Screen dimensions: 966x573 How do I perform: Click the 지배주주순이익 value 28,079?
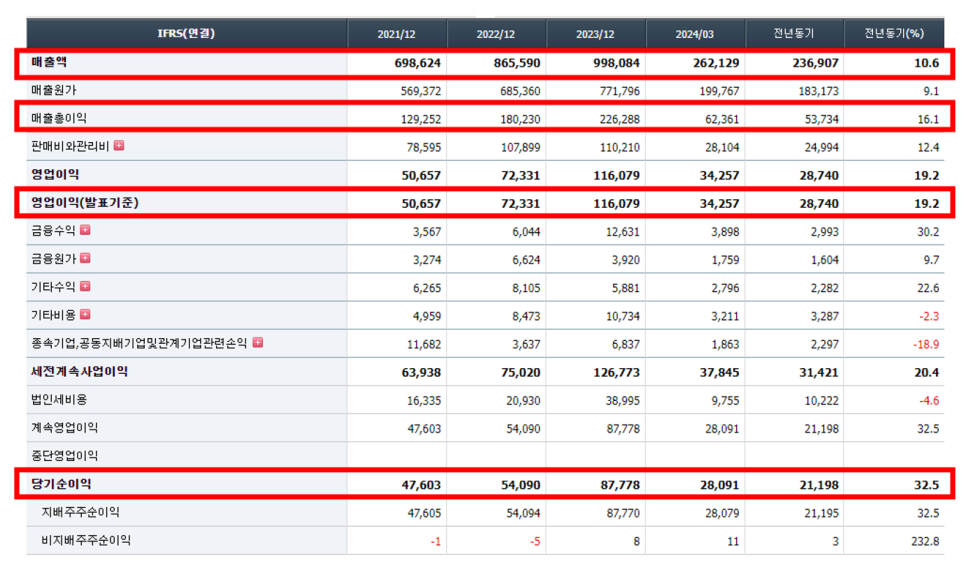click(722, 513)
